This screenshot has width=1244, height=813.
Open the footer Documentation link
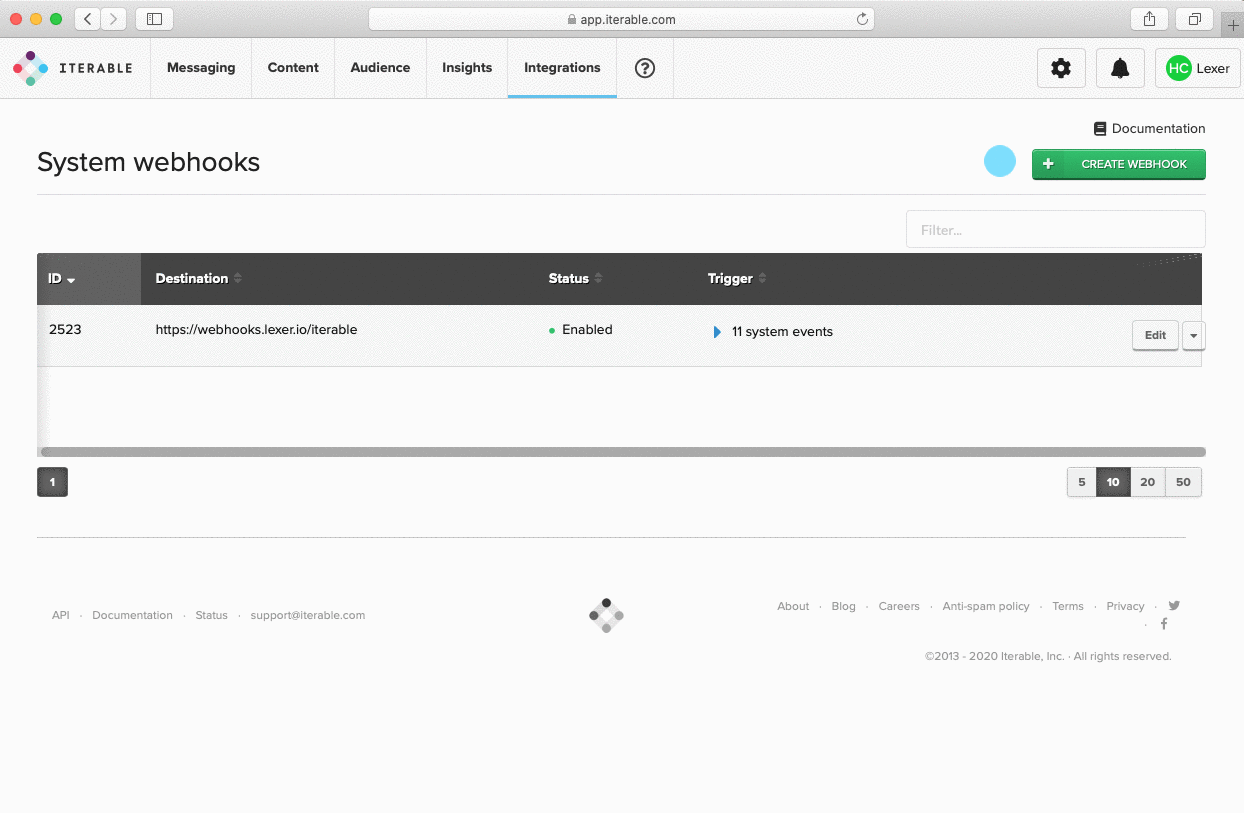132,616
